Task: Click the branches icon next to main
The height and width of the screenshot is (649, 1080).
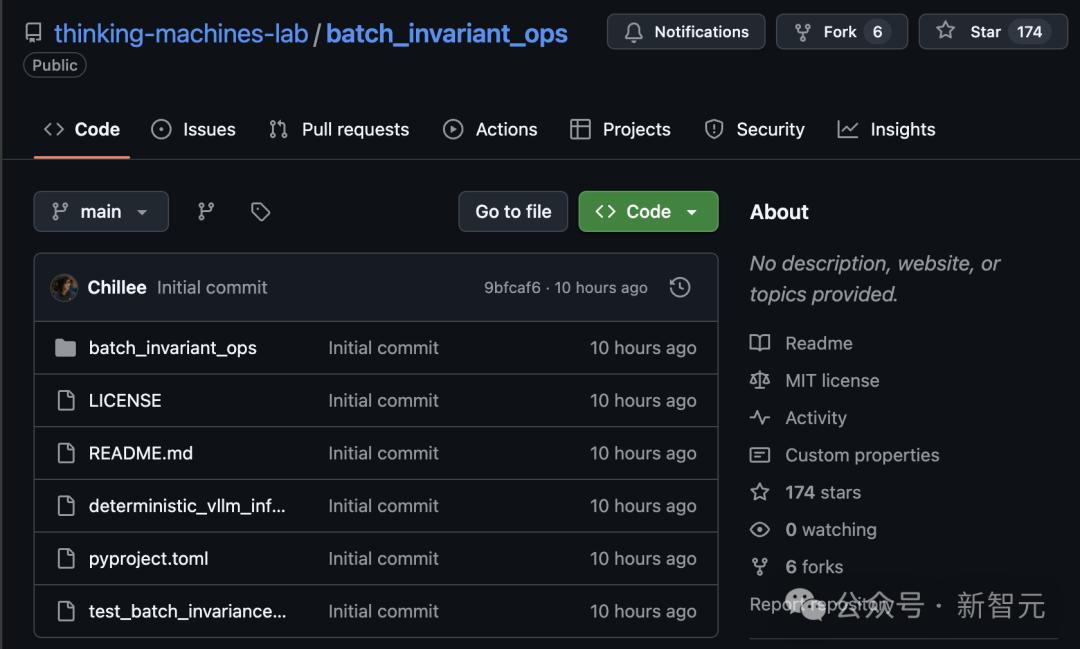Action: (206, 211)
